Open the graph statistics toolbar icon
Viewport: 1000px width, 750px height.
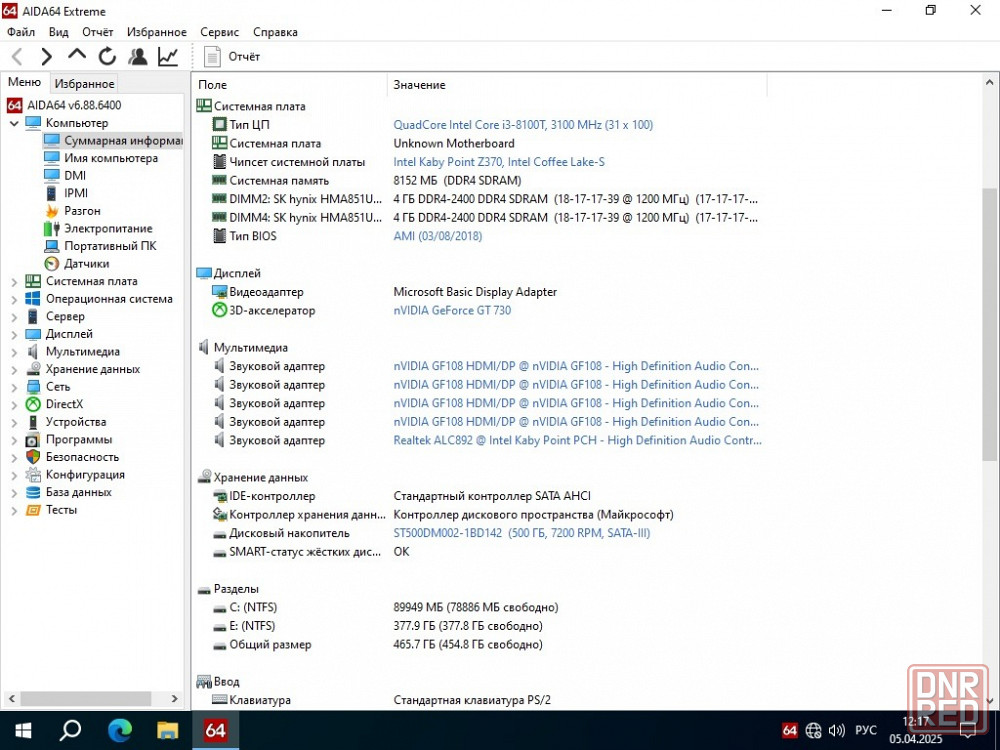pos(168,57)
